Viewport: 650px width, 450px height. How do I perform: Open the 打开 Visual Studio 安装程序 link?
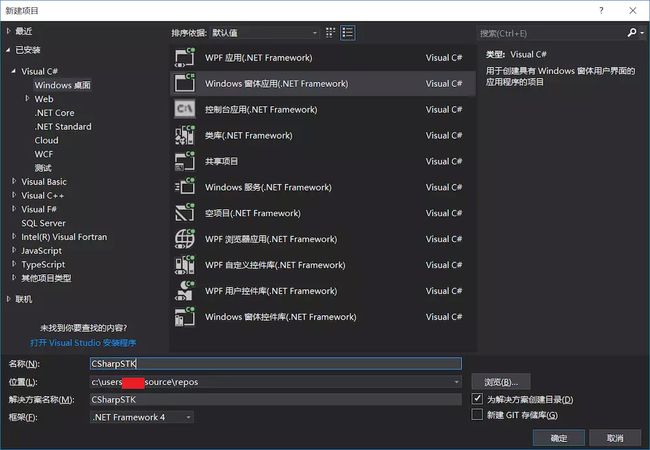click(x=83, y=343)
